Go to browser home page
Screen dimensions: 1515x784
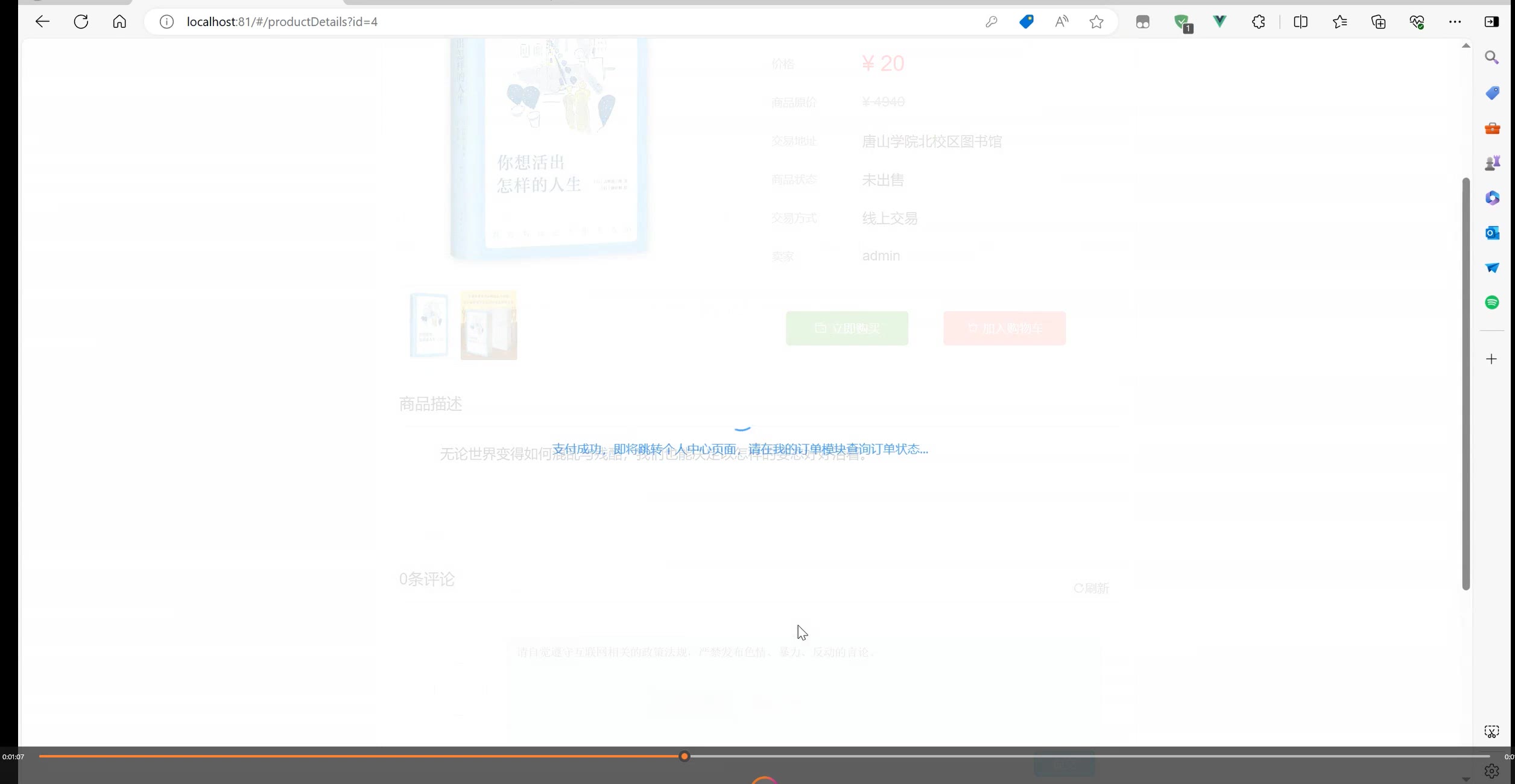coord(119,22)
